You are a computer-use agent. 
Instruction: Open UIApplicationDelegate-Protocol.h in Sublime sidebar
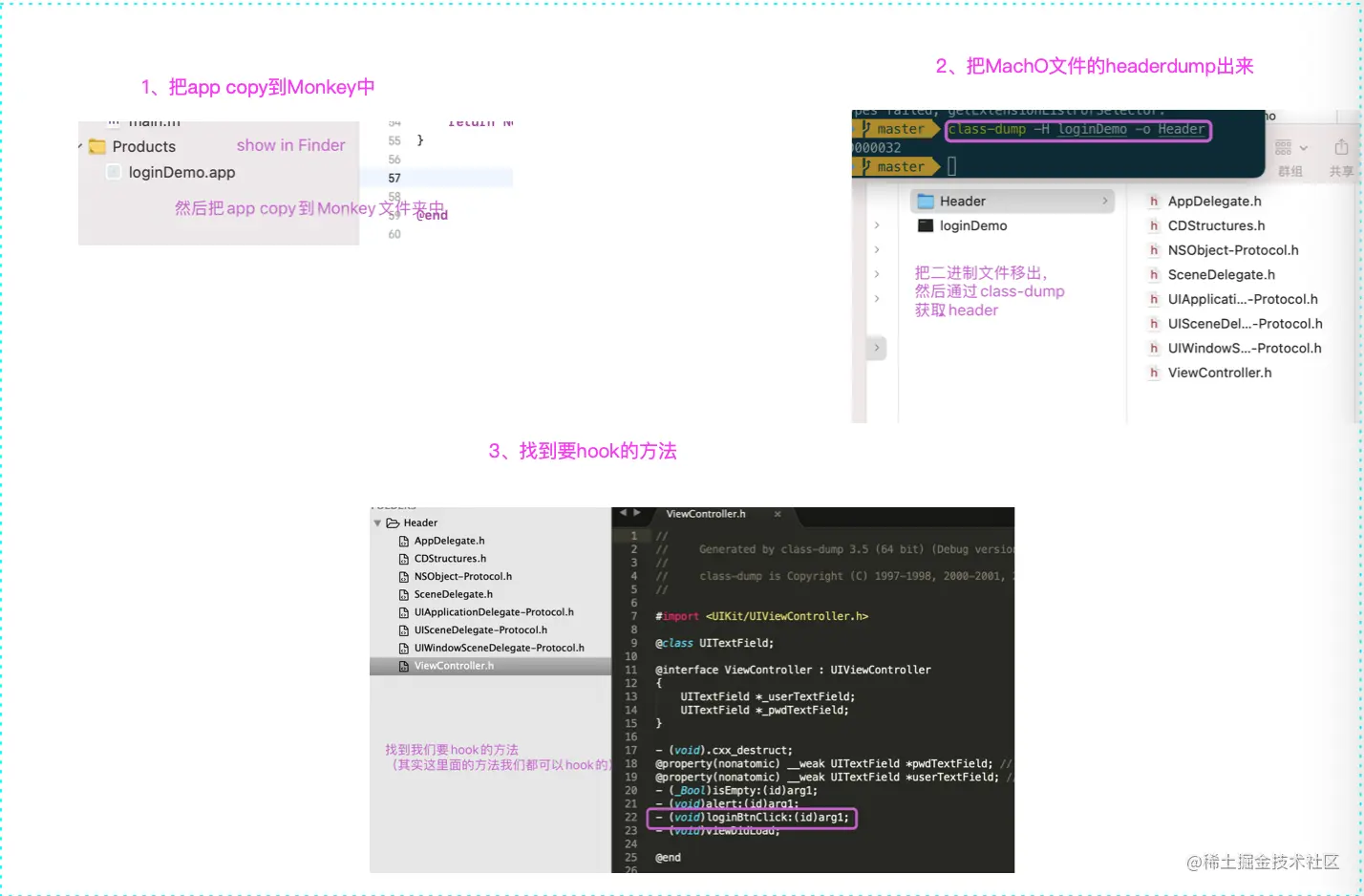click(x=486, y=612)
